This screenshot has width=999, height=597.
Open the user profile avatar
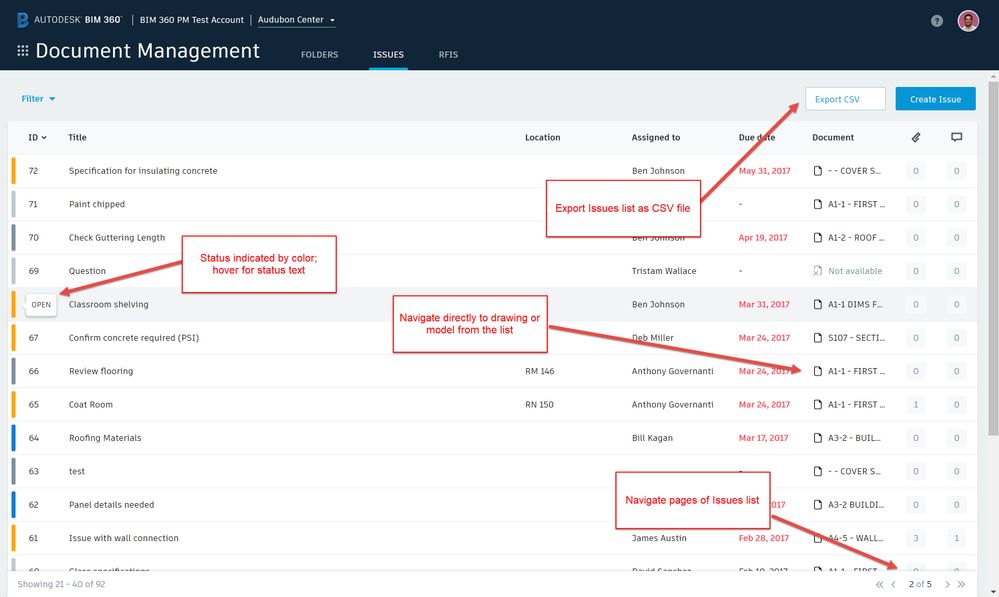pos(968,21)
